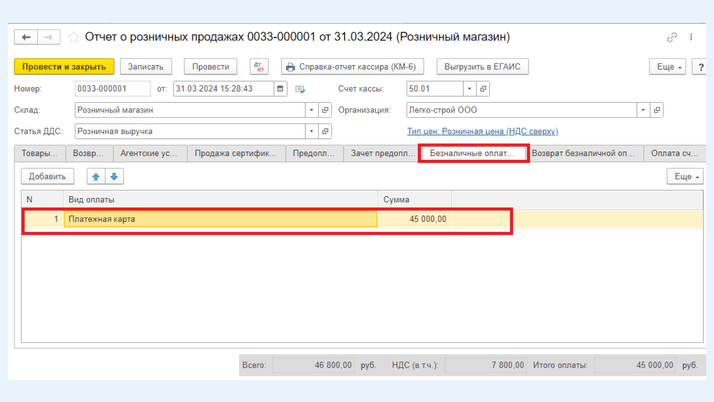
Task: Expand the Счет кассы dropdown
Action: point(469,89)
